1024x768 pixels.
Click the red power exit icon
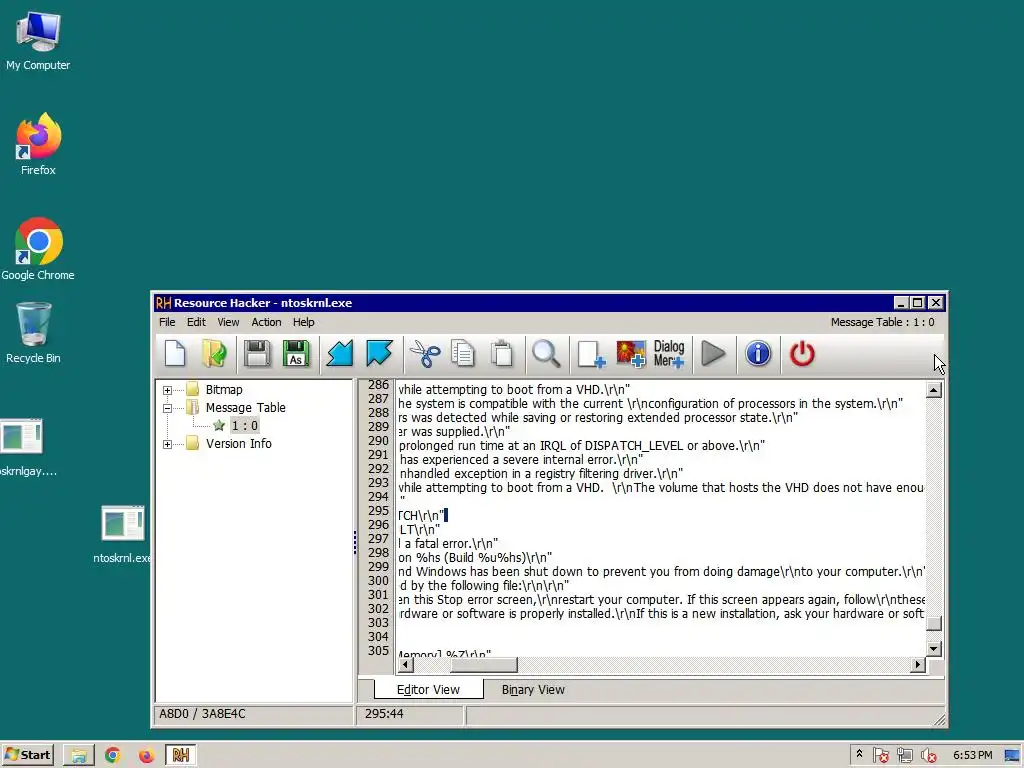coord(802,354)
